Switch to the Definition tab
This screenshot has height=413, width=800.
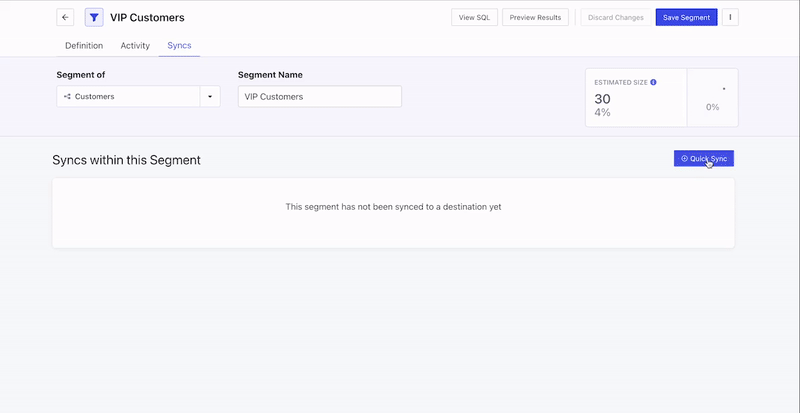[84, 46]
